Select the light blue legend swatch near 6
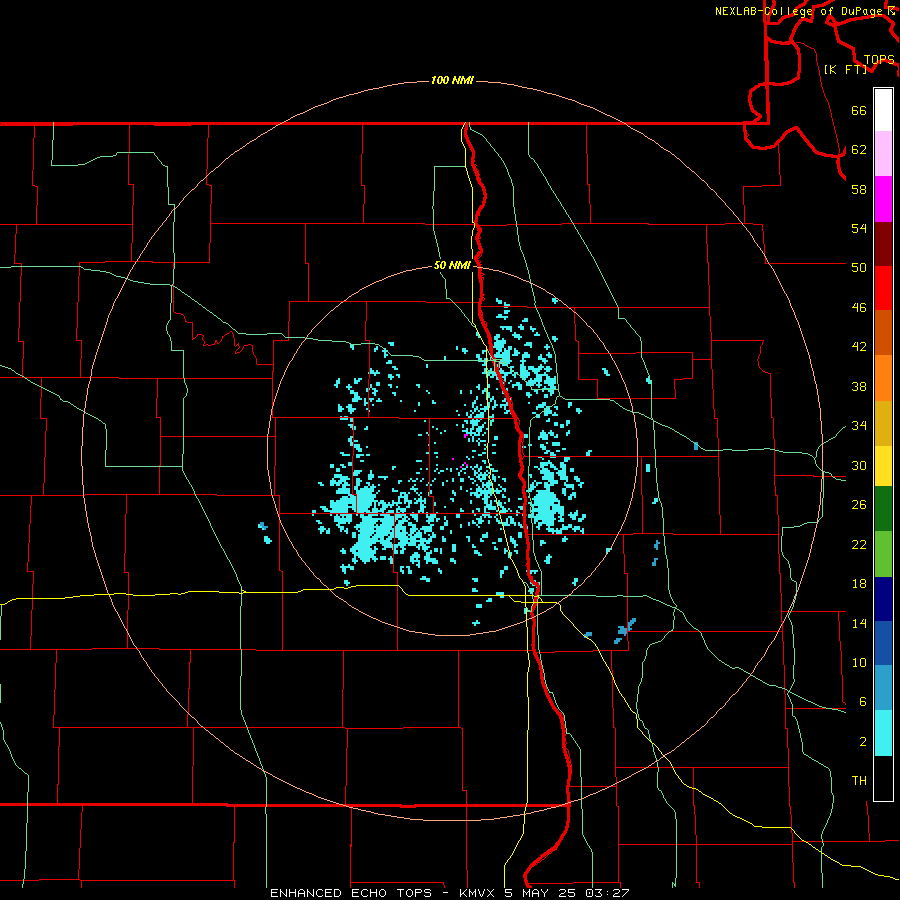The image size is (900, 900). (x=883, y=687)
